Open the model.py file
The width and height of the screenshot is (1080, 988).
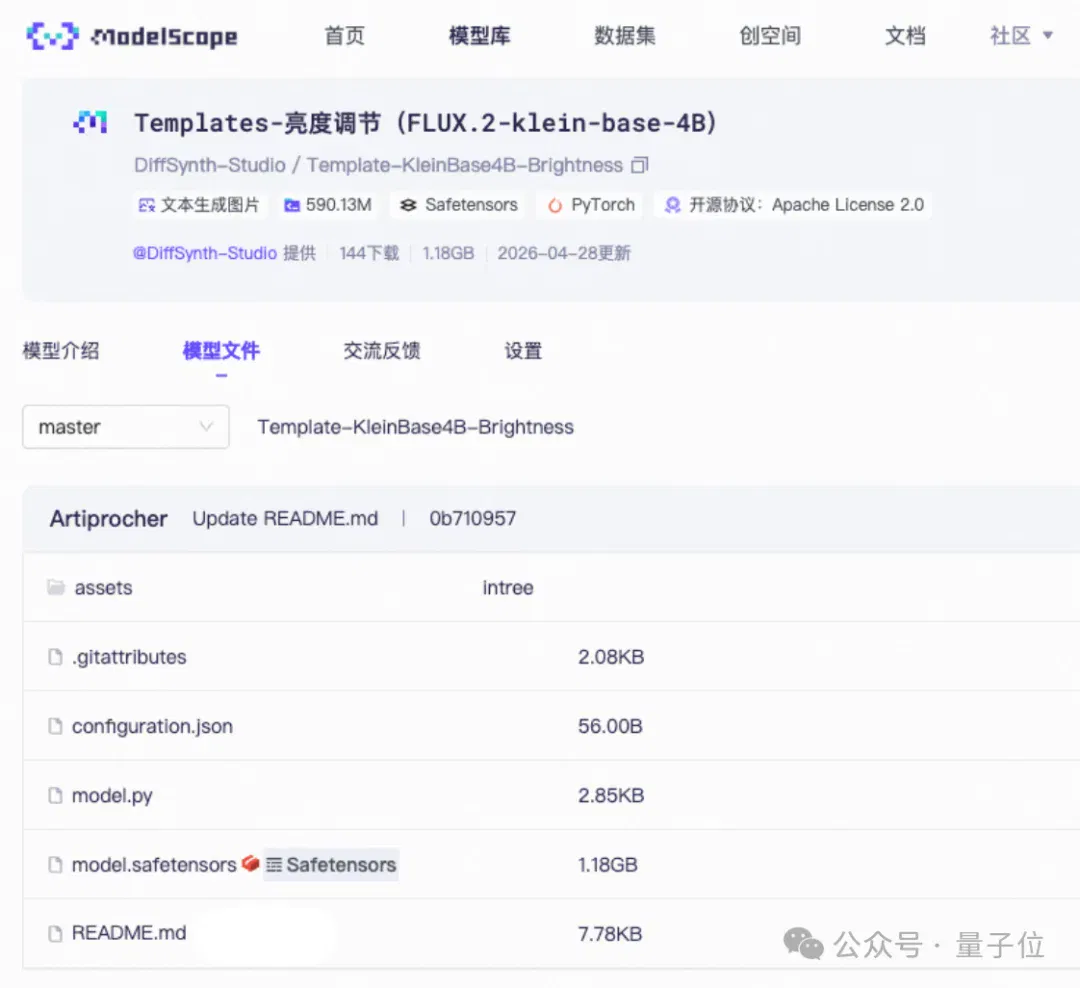112,796
